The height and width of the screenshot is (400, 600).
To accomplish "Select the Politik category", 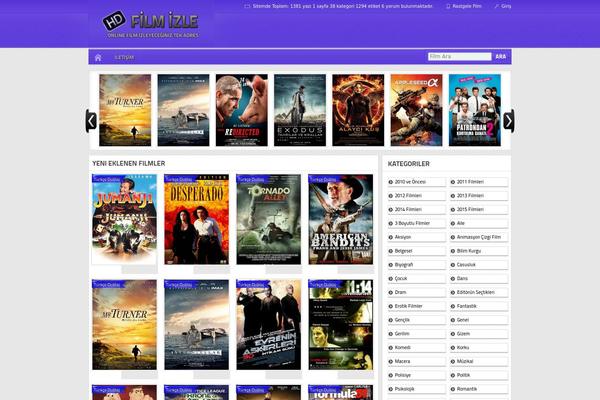I will pos(479,375).
